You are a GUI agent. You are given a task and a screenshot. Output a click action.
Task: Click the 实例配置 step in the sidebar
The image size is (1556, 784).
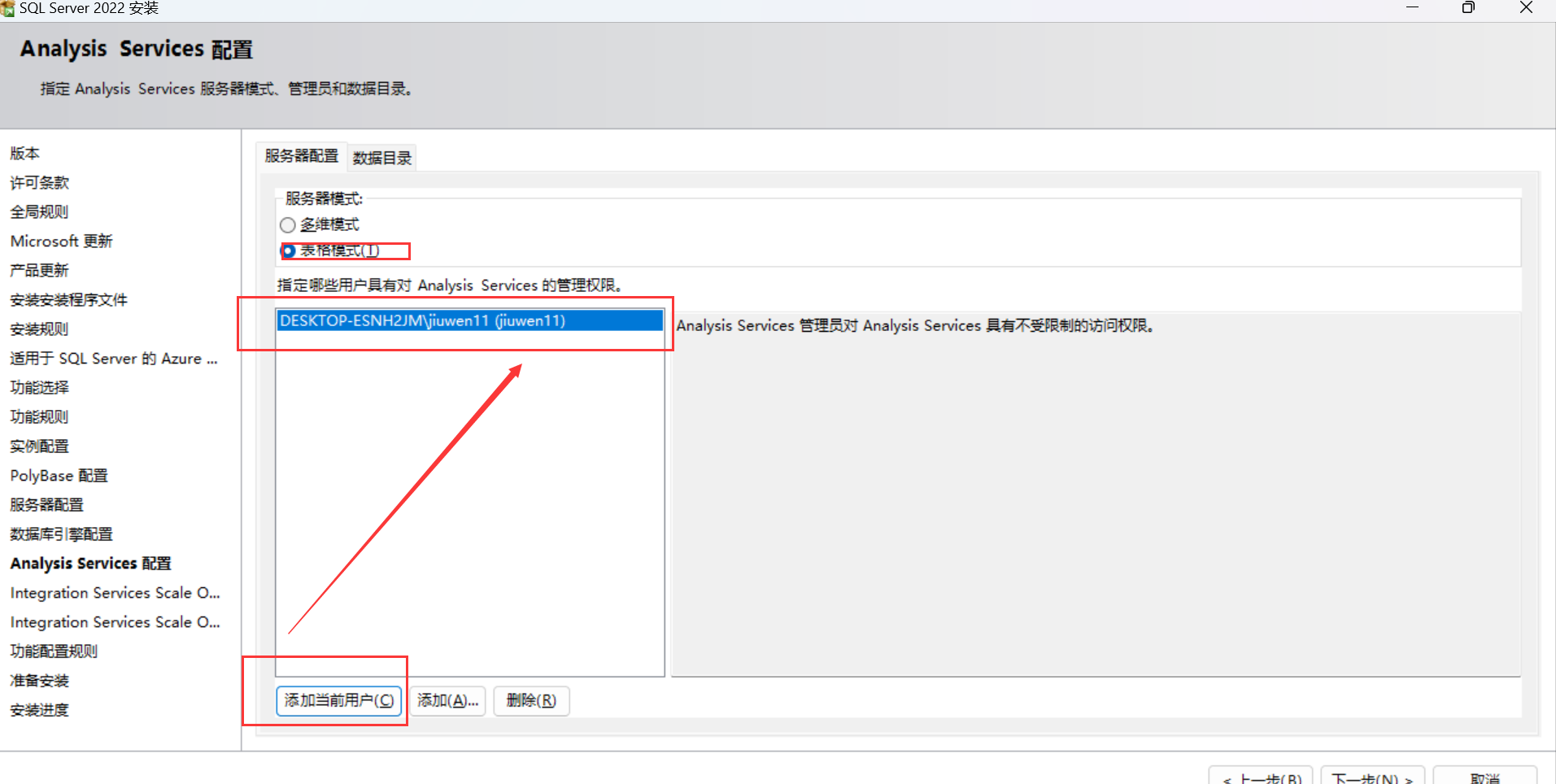tap(39, 446)
